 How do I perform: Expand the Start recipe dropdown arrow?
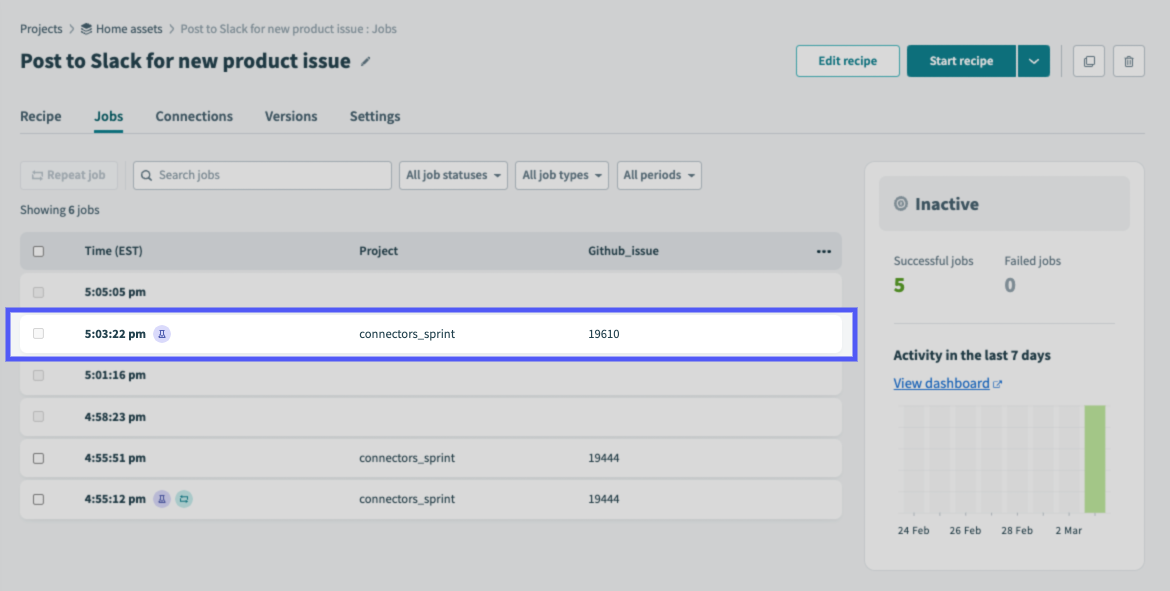tap(1034, 61)
